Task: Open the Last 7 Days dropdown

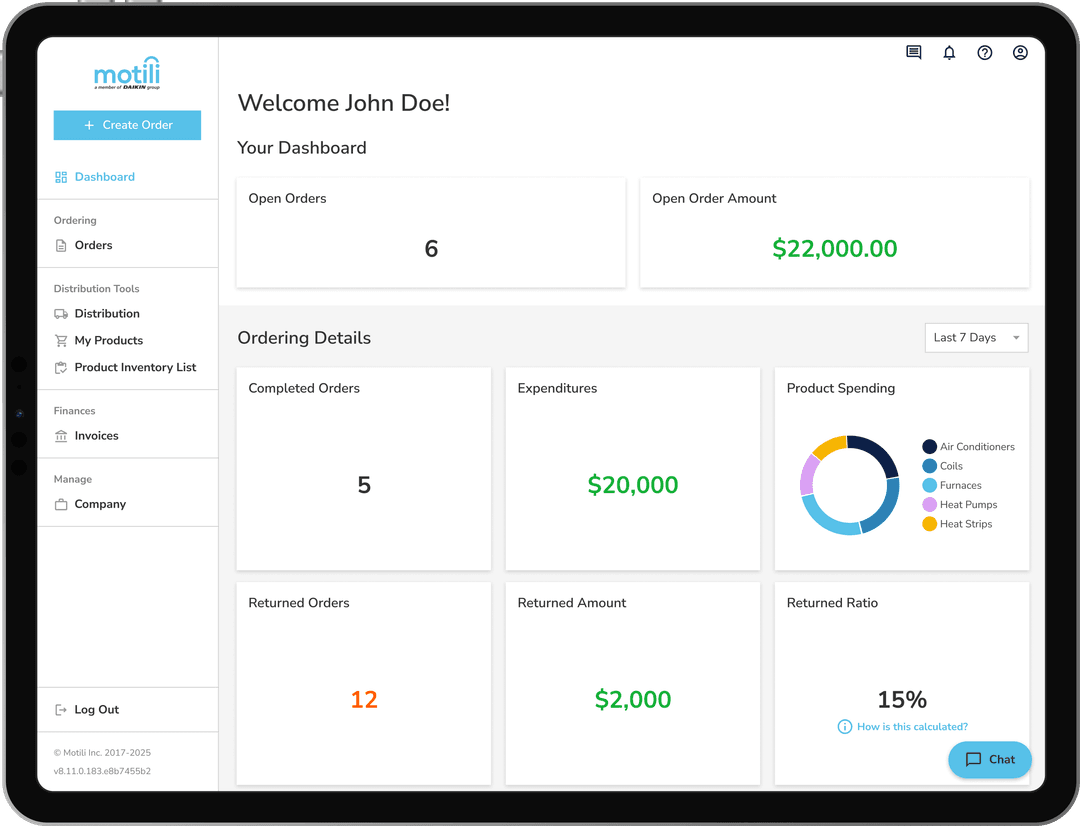Action: 976,338
